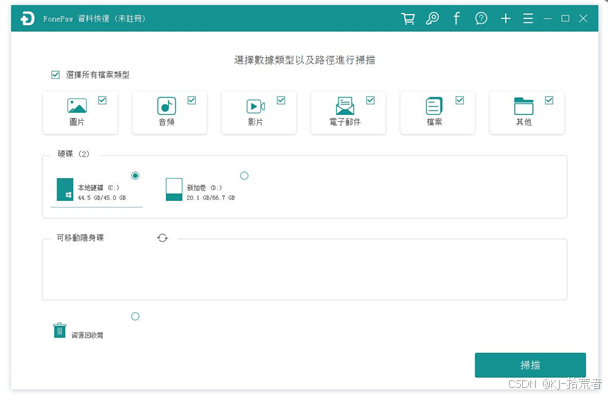This screenshot has height=395, width=608.
Task: Click the key register icon
Action: (x=432, y=18)
